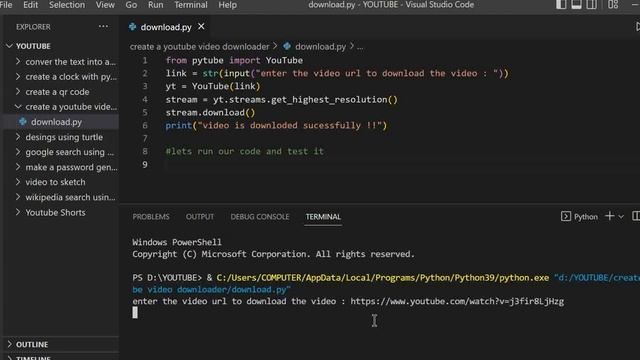Open the Python terminal profile icon
The height and width of the screenshot is (360, 640).
pos(566,216)
